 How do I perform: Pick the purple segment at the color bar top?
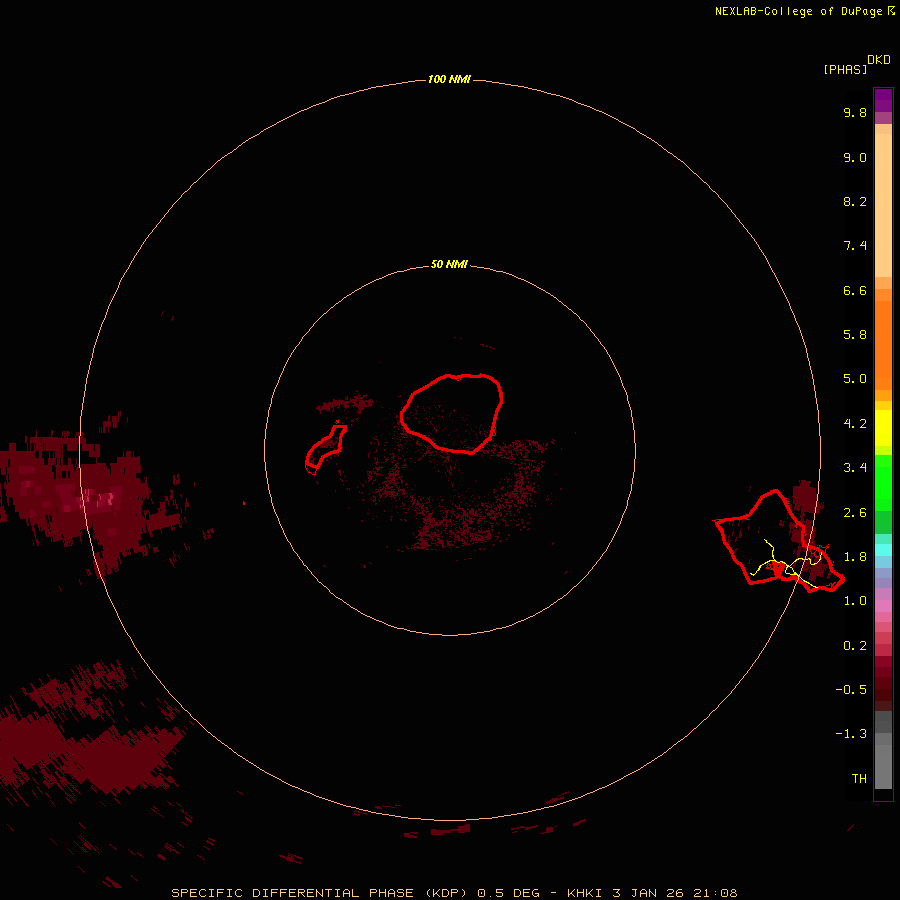pos(883,100)
